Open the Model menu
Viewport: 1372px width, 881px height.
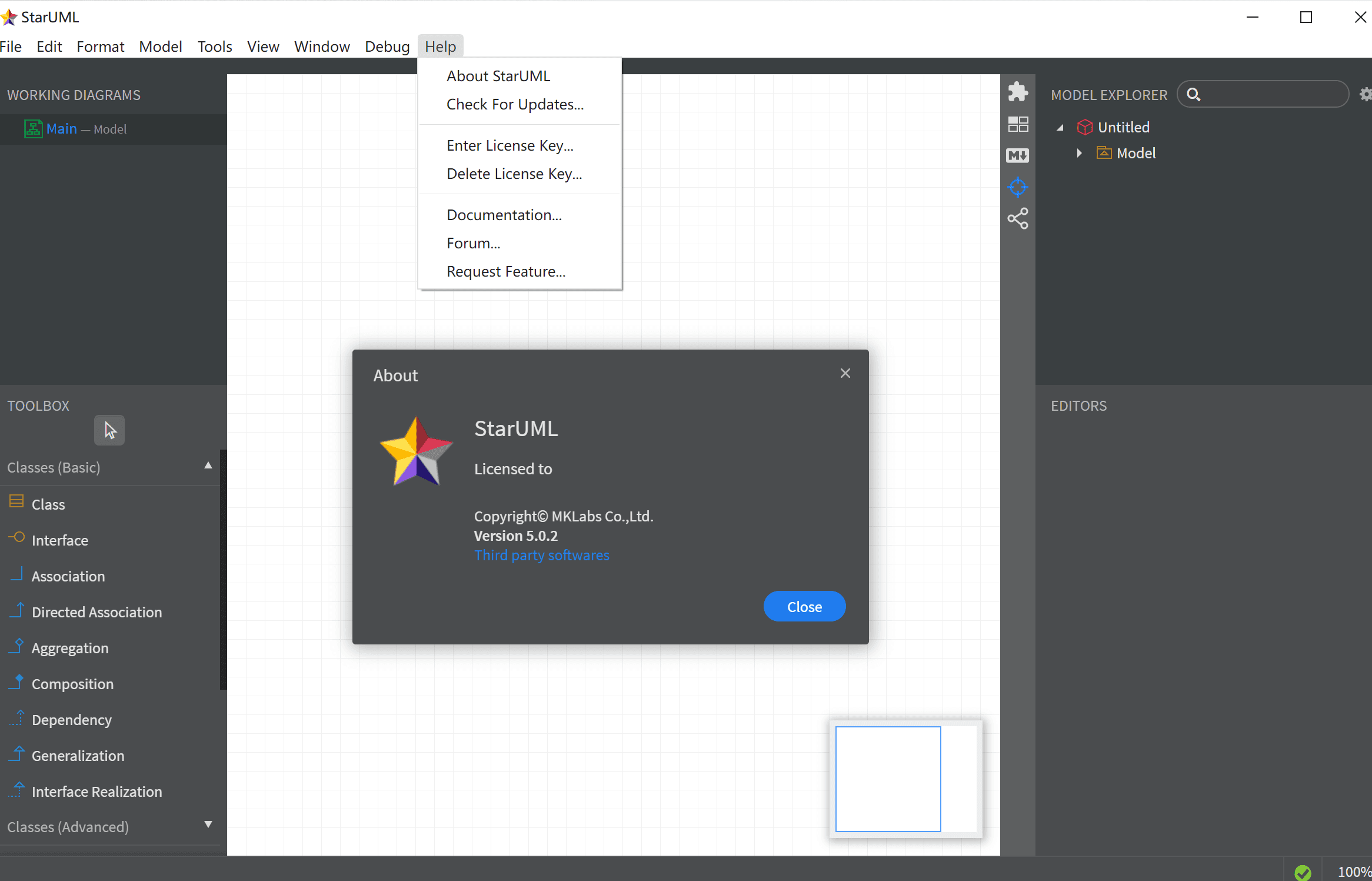click(x=160, y=46)
